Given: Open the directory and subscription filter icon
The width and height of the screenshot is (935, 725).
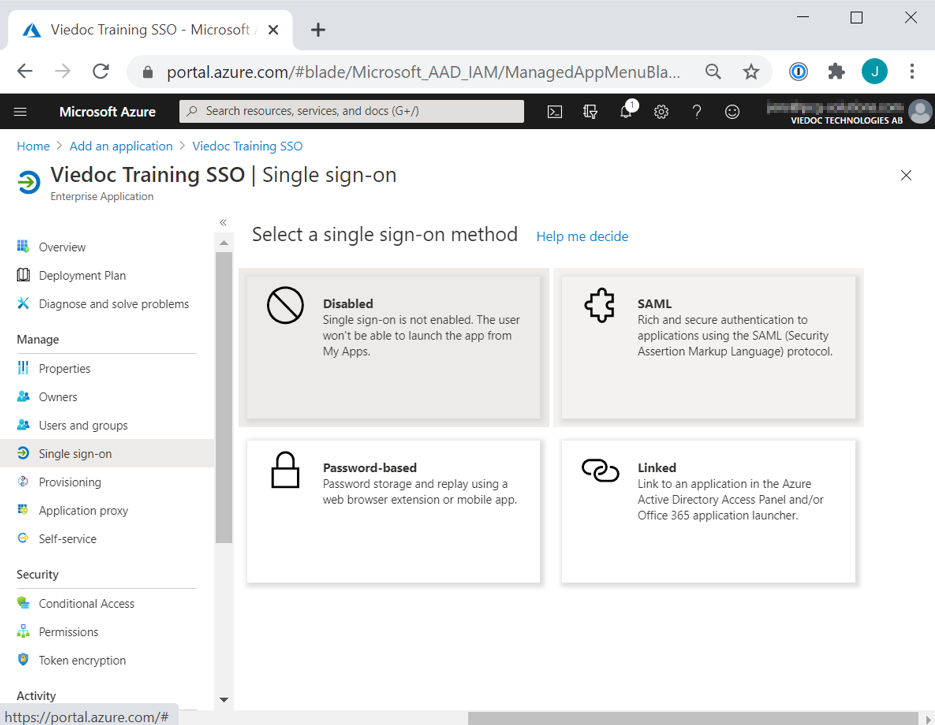Looking at the screenshot, I should click(590, 112).
